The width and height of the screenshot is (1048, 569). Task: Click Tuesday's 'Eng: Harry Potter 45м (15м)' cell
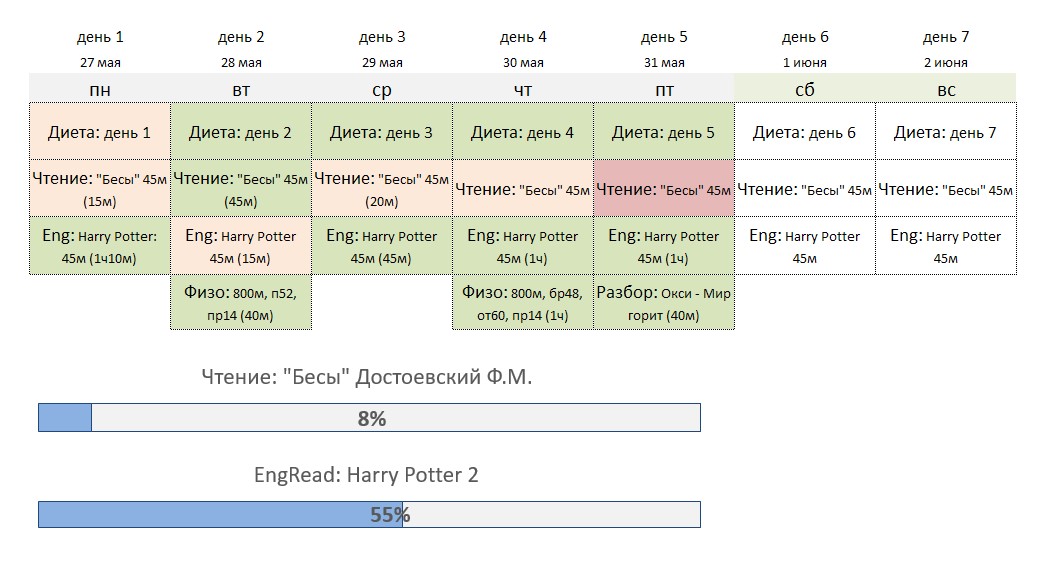point(241,245)
